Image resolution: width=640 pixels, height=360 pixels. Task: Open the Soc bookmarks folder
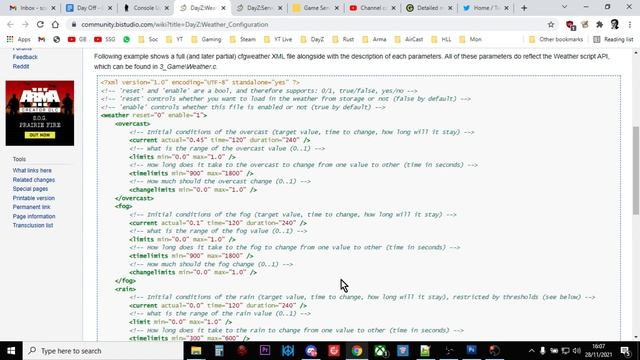coord(148,39)
